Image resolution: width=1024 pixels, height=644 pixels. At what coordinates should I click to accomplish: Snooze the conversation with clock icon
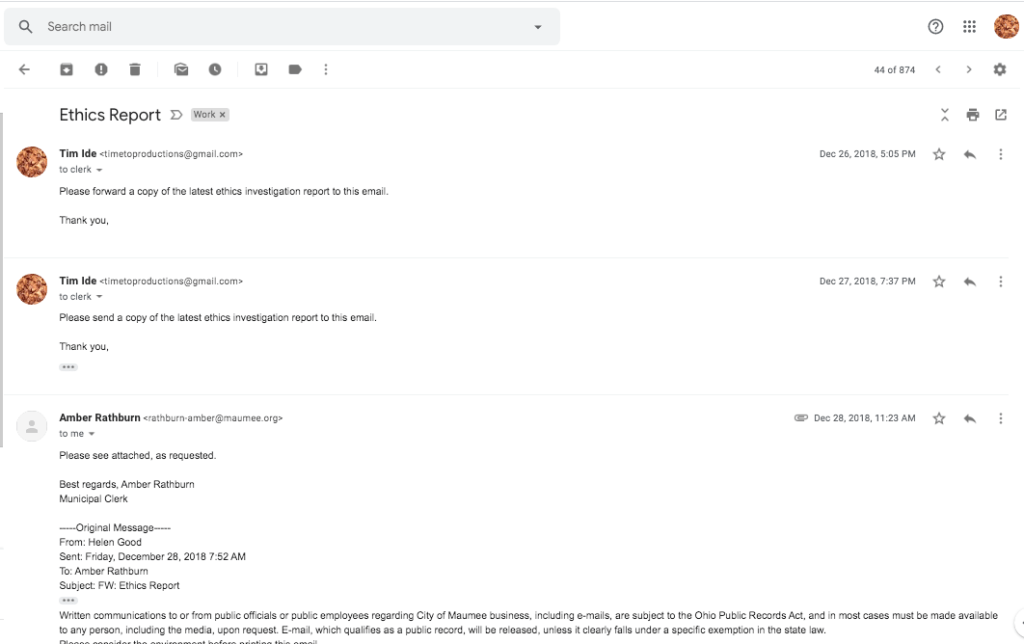215,69
